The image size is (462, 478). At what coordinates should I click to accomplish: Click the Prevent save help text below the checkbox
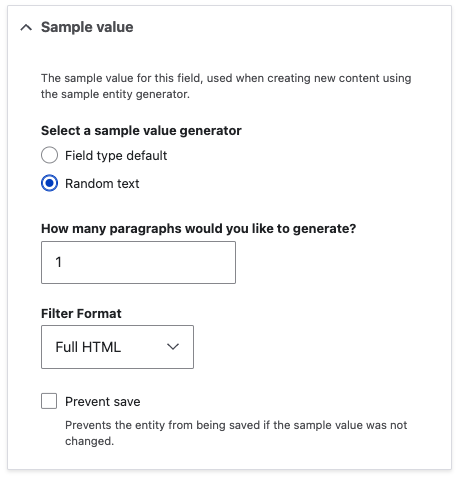tap(236, 433)
